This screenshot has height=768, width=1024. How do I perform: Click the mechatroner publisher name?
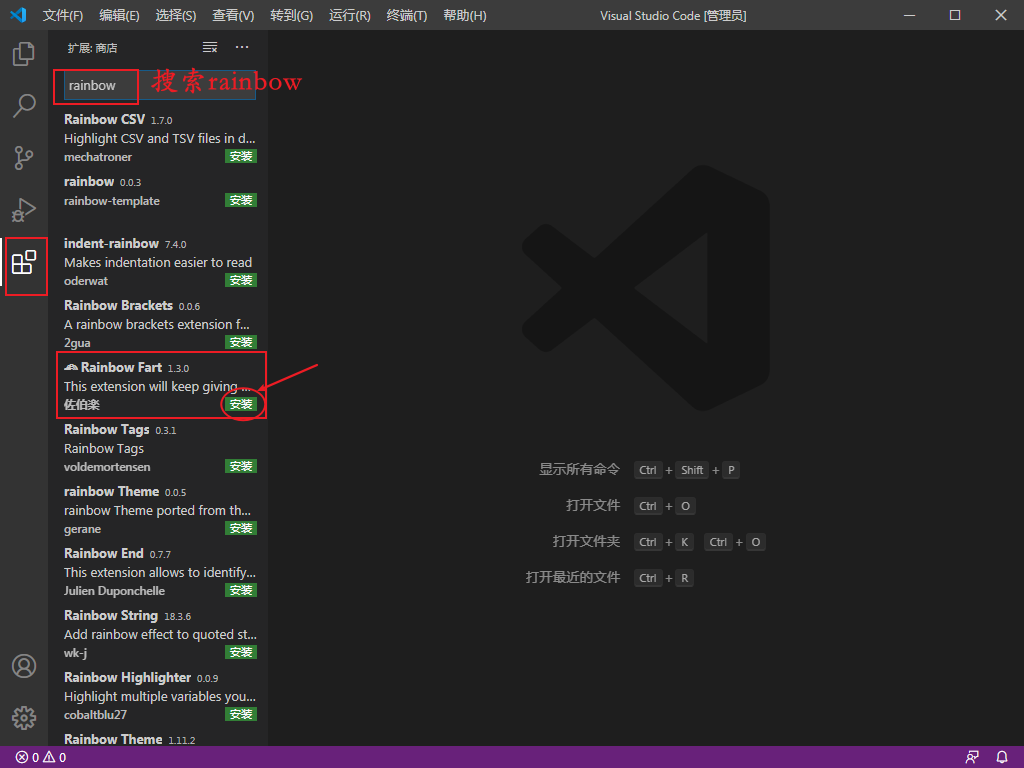(x=98, y=157)
